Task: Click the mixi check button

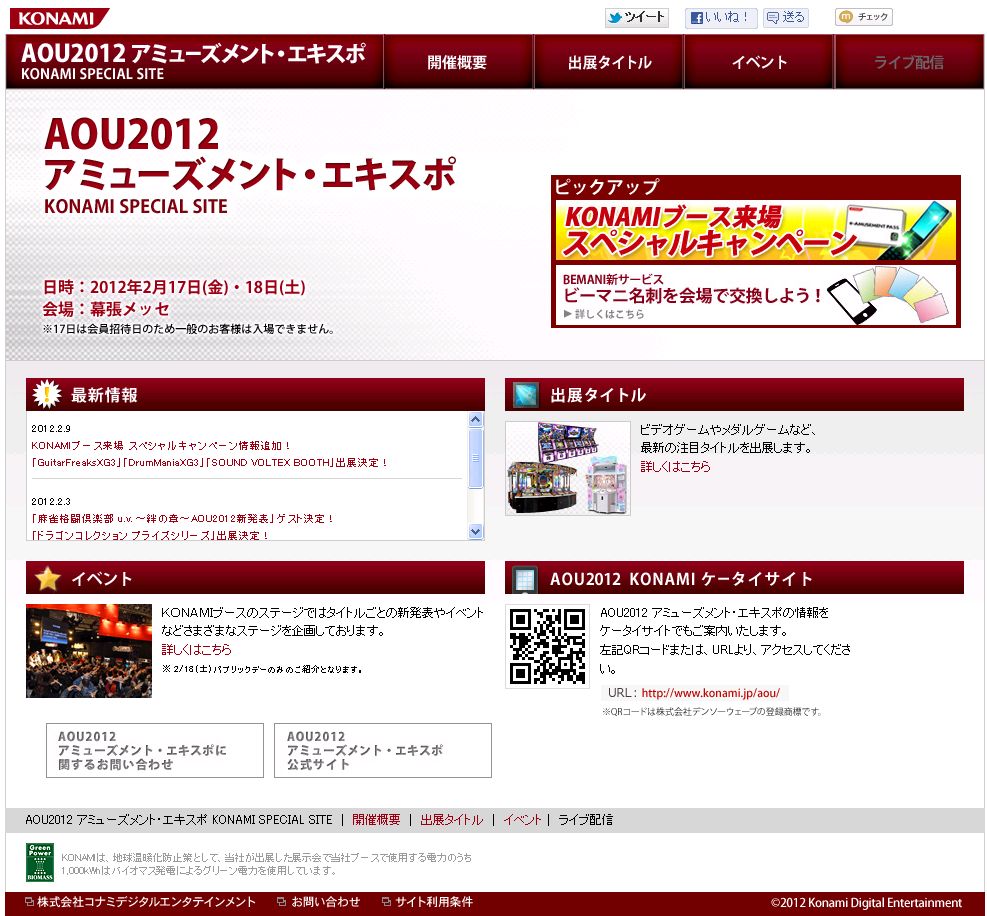Action: tap(864, 17)
